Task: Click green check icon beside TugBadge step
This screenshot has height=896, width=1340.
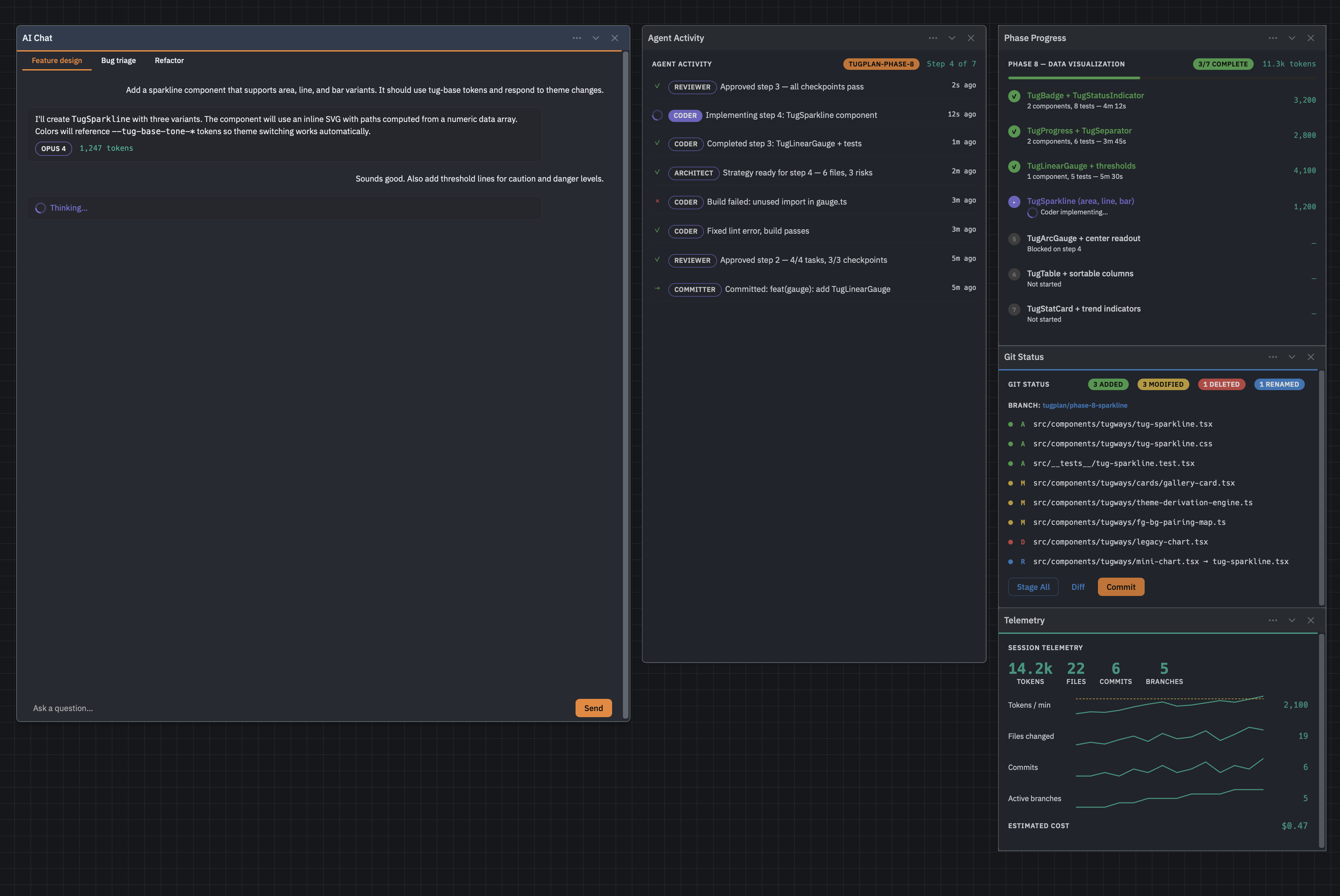Action: coord(1014,96)
